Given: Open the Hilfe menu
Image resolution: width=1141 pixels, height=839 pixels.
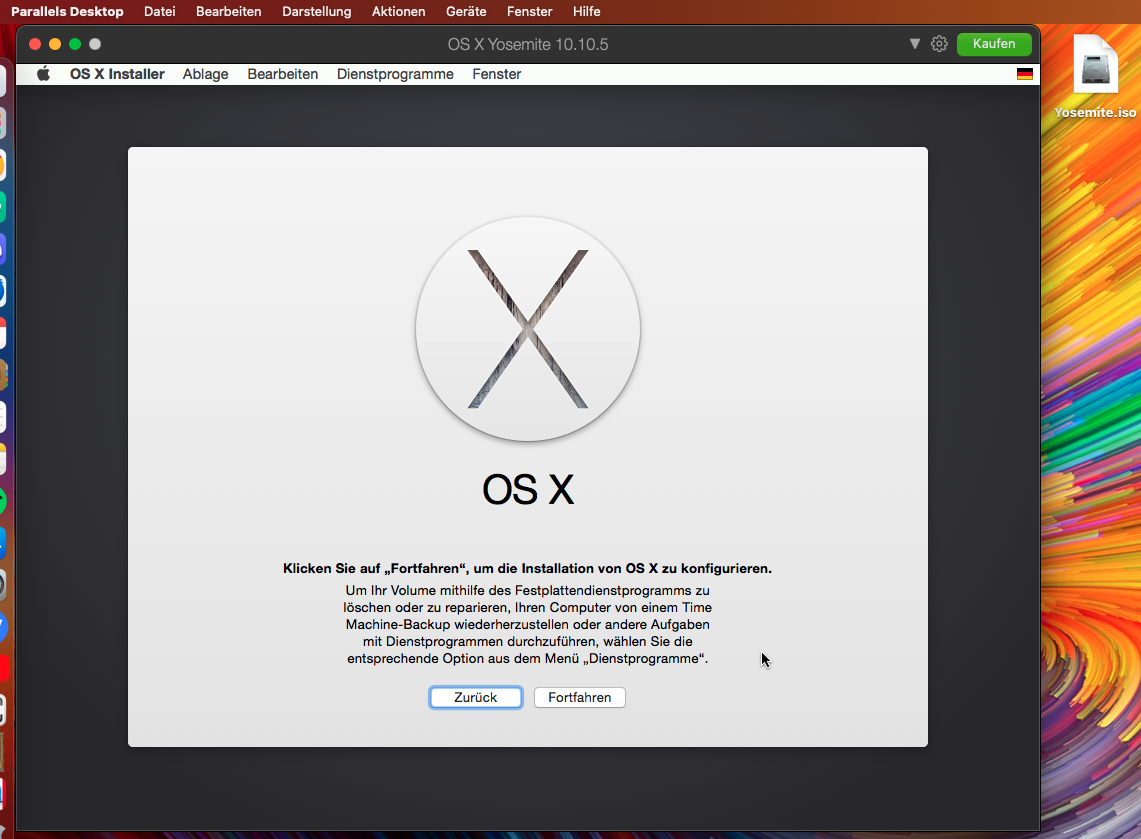Looking at the screenshot, I should tap(586, 12).
